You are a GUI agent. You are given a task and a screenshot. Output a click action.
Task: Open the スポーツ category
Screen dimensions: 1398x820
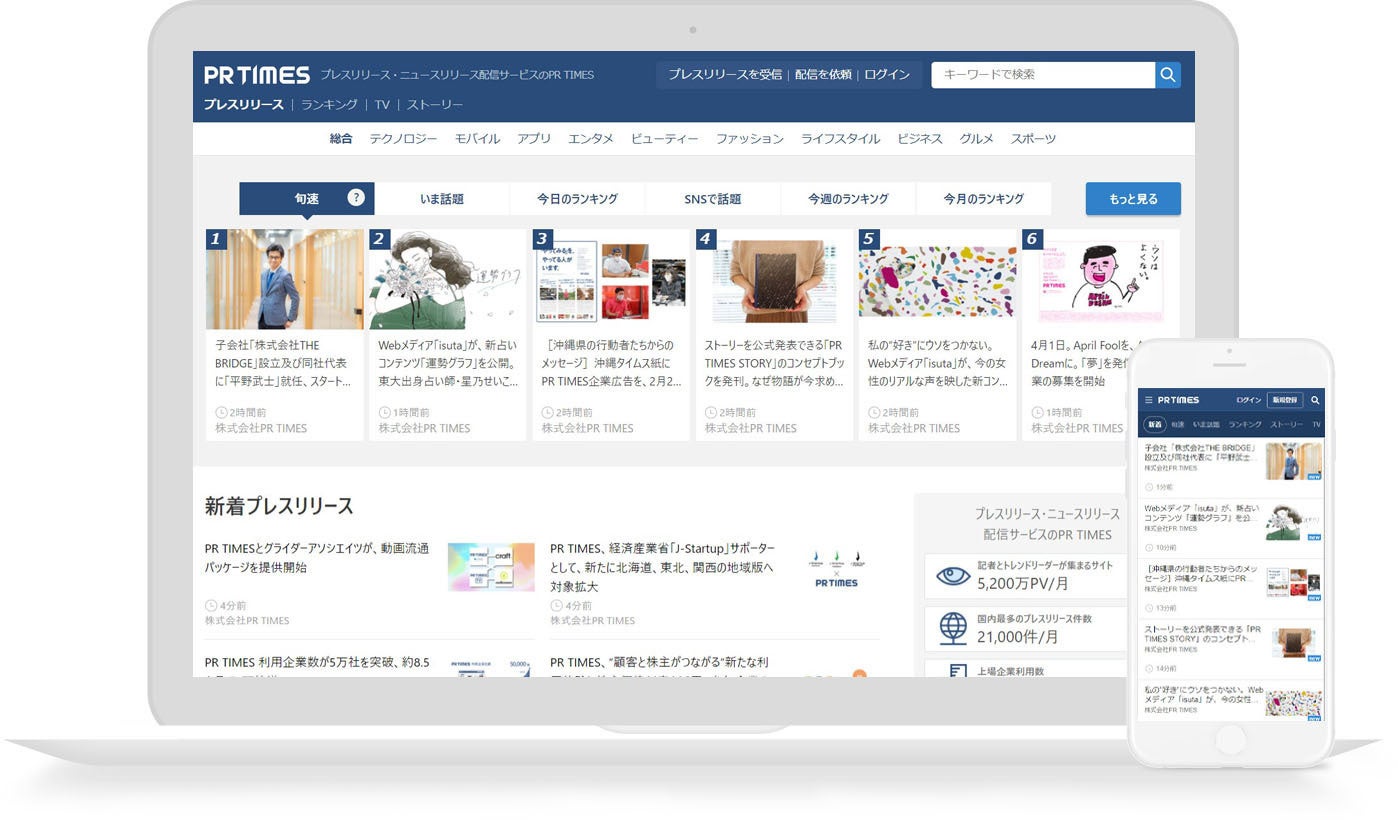pyautogui.click(x=1033, y=139)
